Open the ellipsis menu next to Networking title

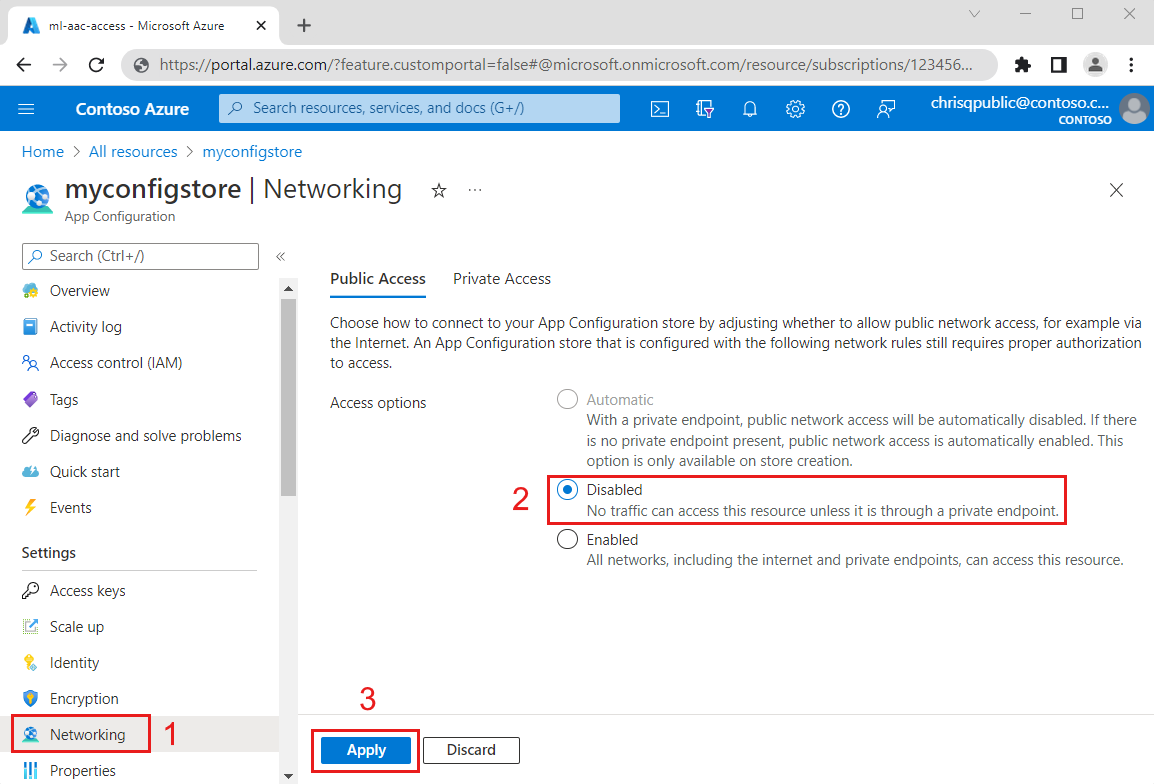pyautogui.click(x=474, y=190)
